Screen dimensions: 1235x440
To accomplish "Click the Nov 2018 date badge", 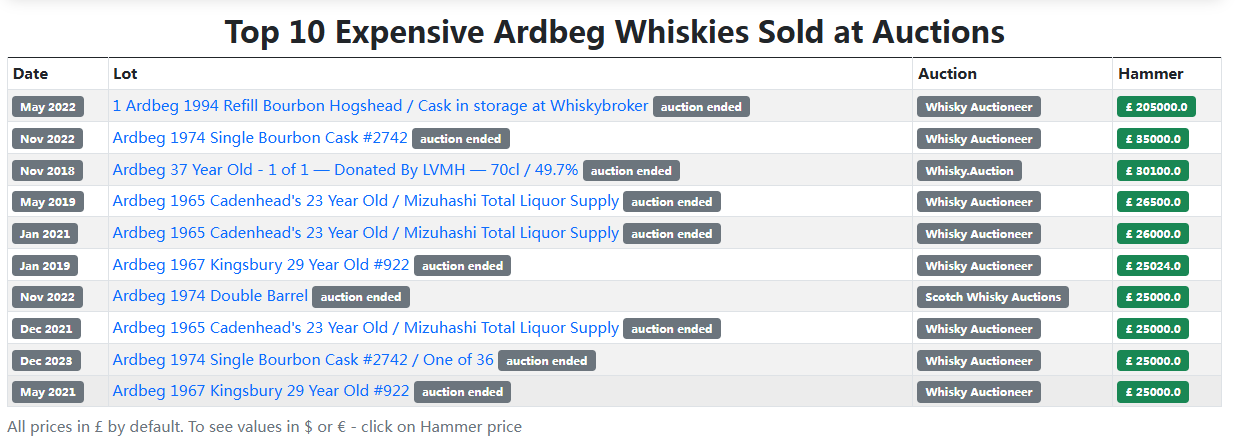I will pyautogui.click(x=48, y=171).
